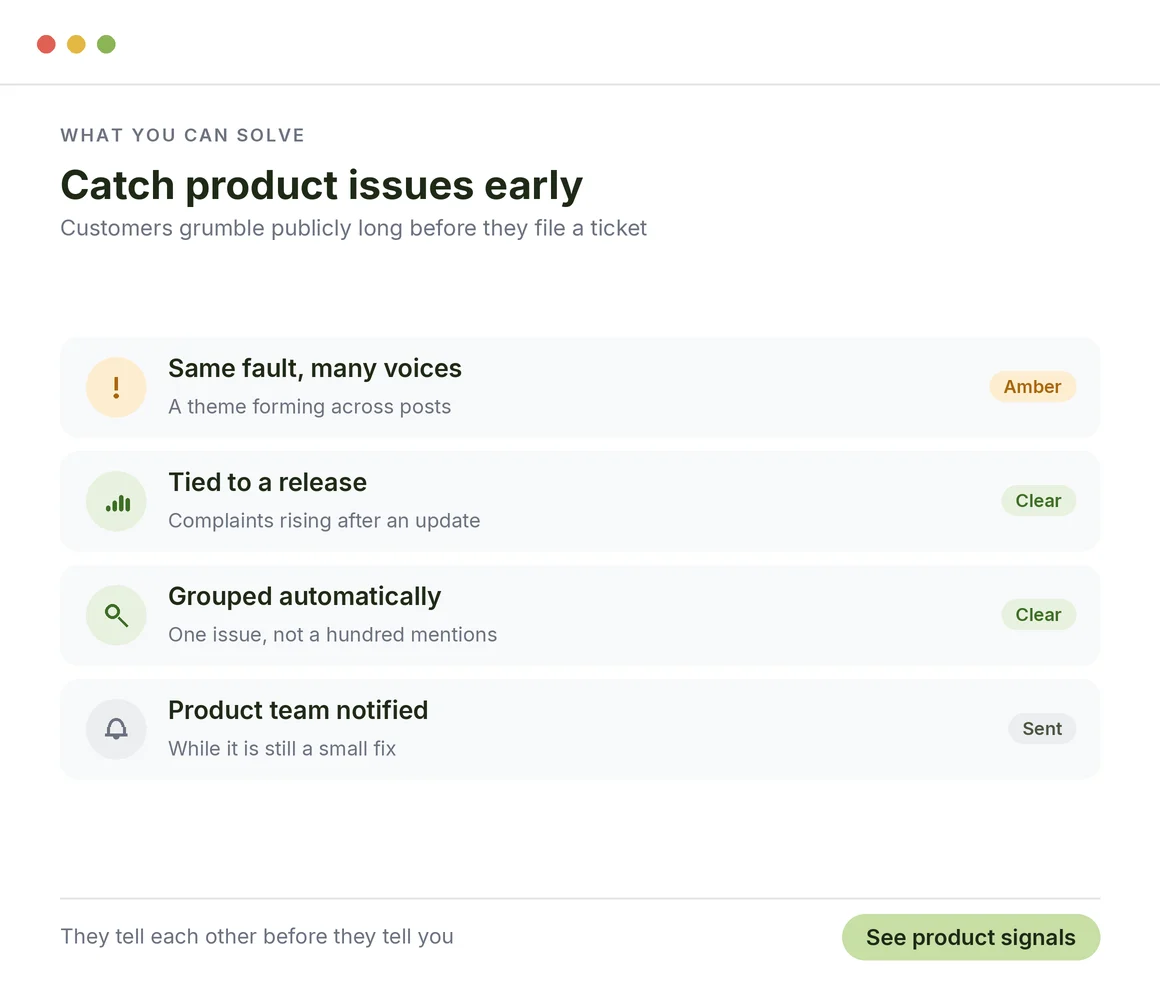Click the magnifying glass search icon
The height and width of the screenshot is (1000, 1160).
[116, 615]
